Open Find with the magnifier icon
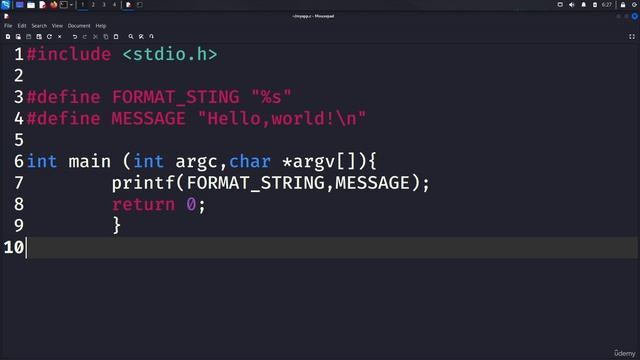The height and width of the screenshot is (360, 640). [131, 37]
